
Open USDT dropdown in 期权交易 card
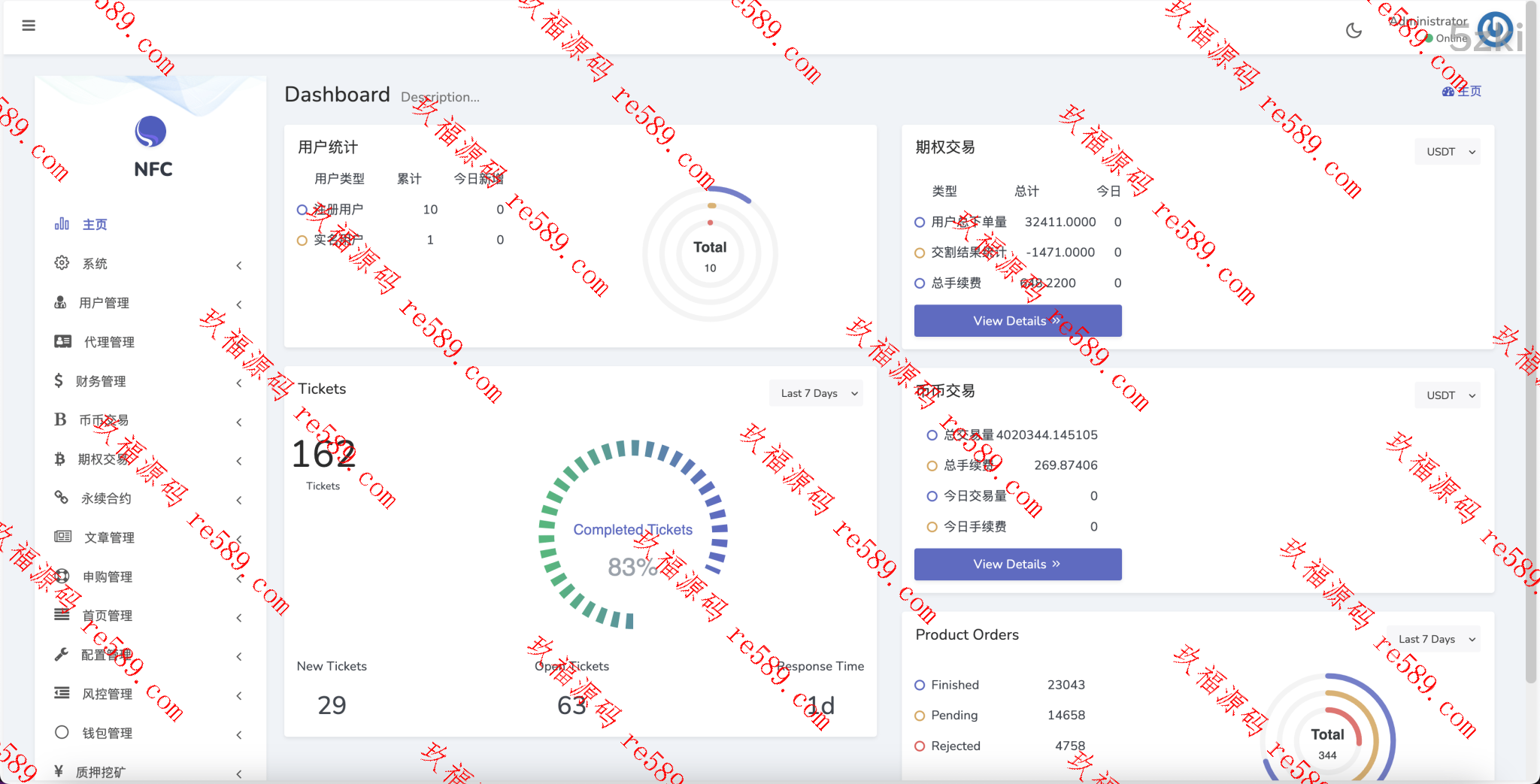(x=1448, y=152)
